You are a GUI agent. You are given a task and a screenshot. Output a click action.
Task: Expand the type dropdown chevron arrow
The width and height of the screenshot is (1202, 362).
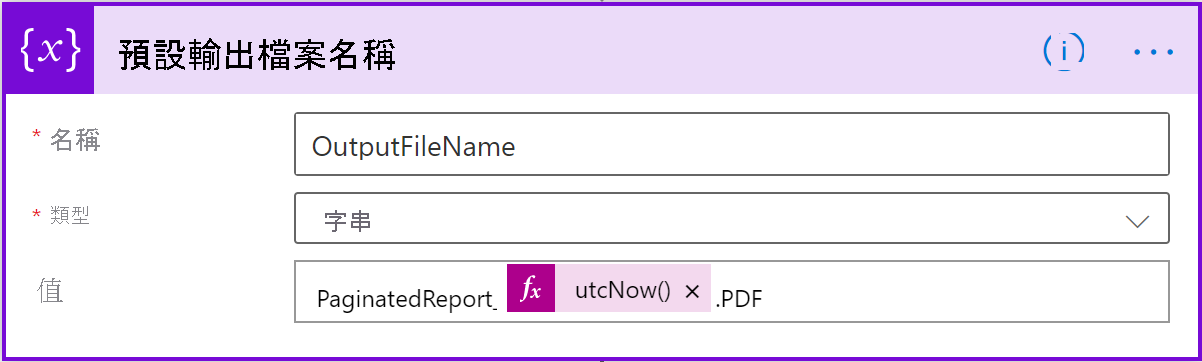(1138, 221)
